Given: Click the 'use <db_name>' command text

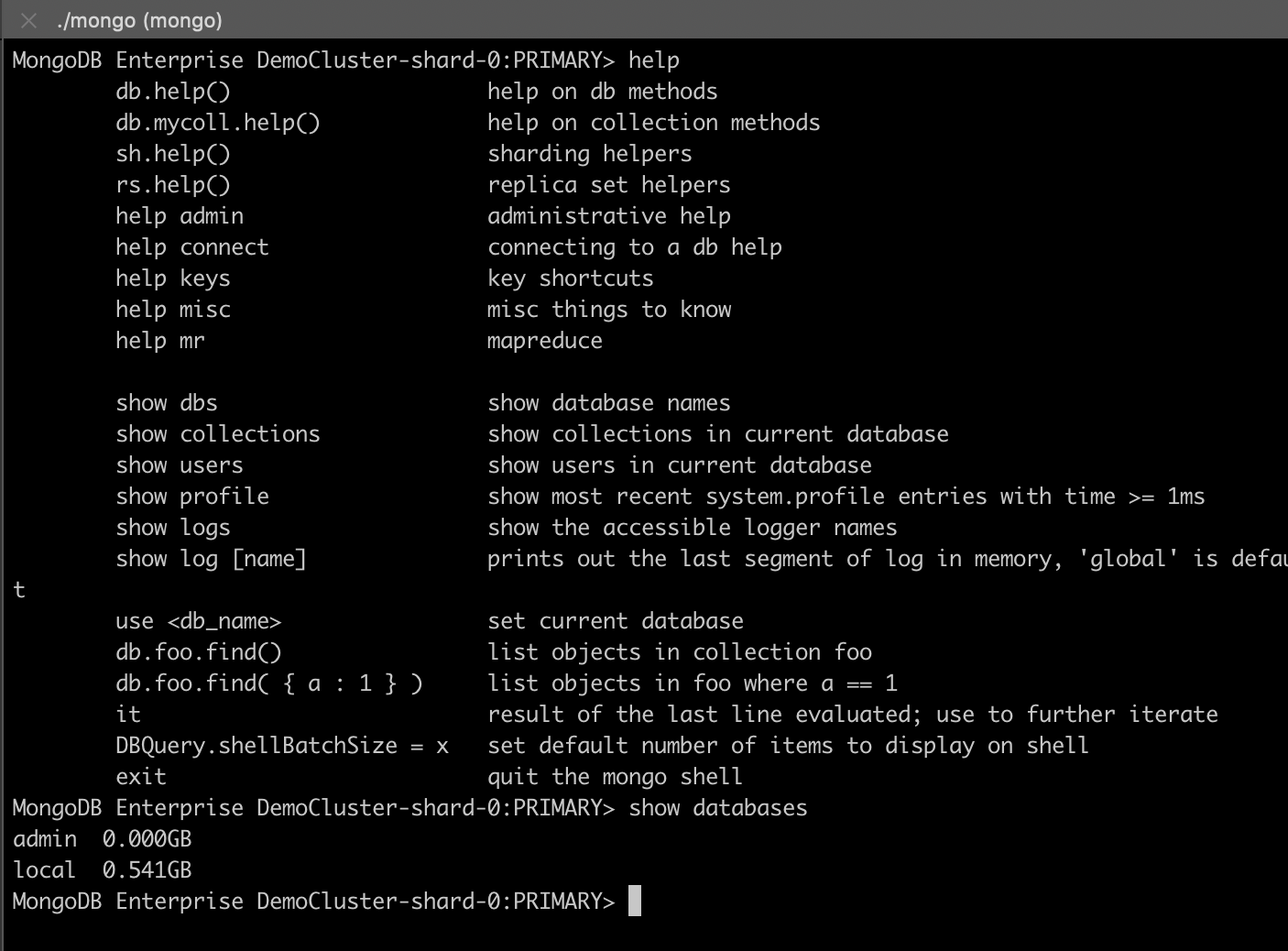Looking at the screenshot, I should [x=199, y=621].
